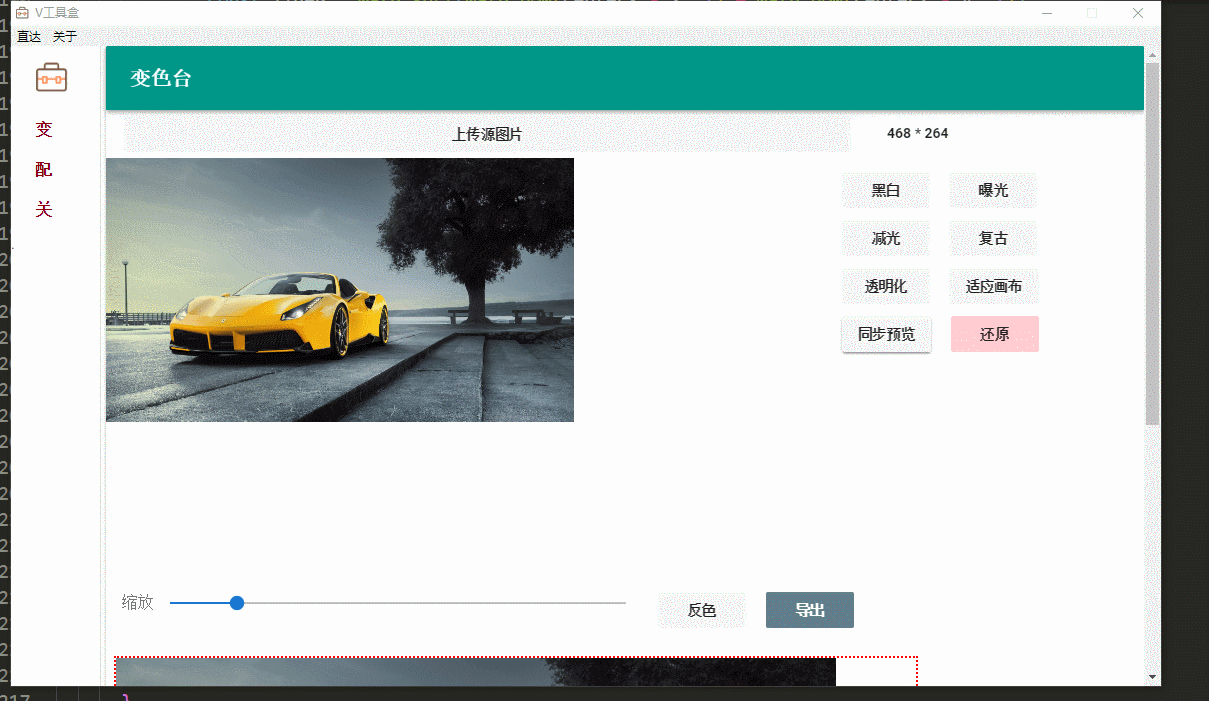Click the 减光 button

[886, 238]
